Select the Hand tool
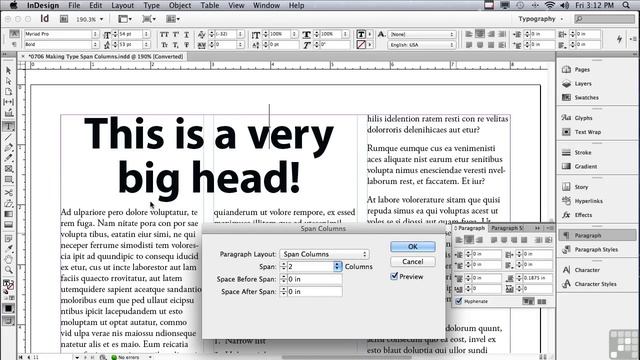Image resolution: width=640 pixels, height=360 pixels. tap(9, 259)
